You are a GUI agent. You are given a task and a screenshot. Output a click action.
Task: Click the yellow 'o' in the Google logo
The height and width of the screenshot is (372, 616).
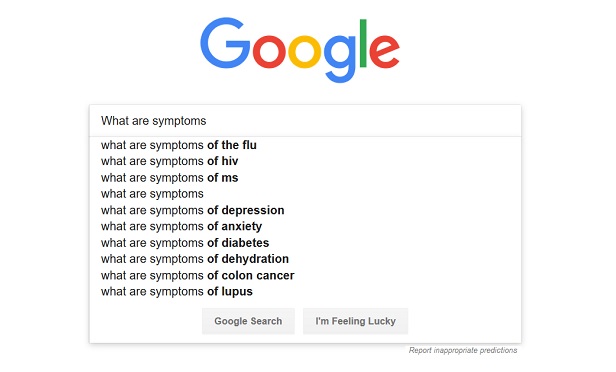(x=305, y=51)
